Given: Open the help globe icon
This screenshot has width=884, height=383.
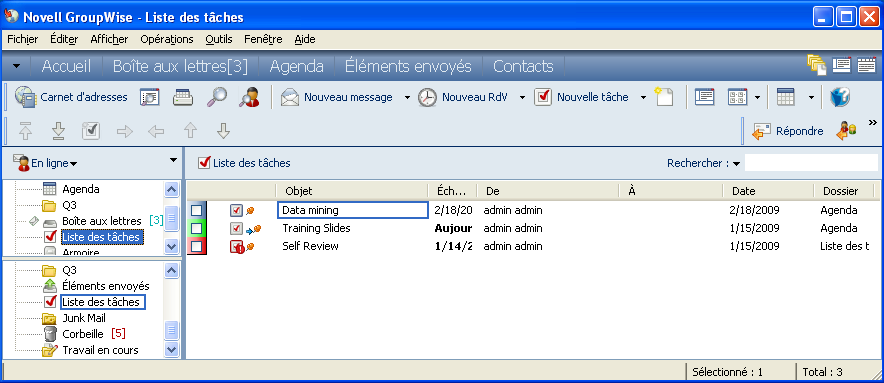Looking at the screenshot, I should click(x=839, y=97).
